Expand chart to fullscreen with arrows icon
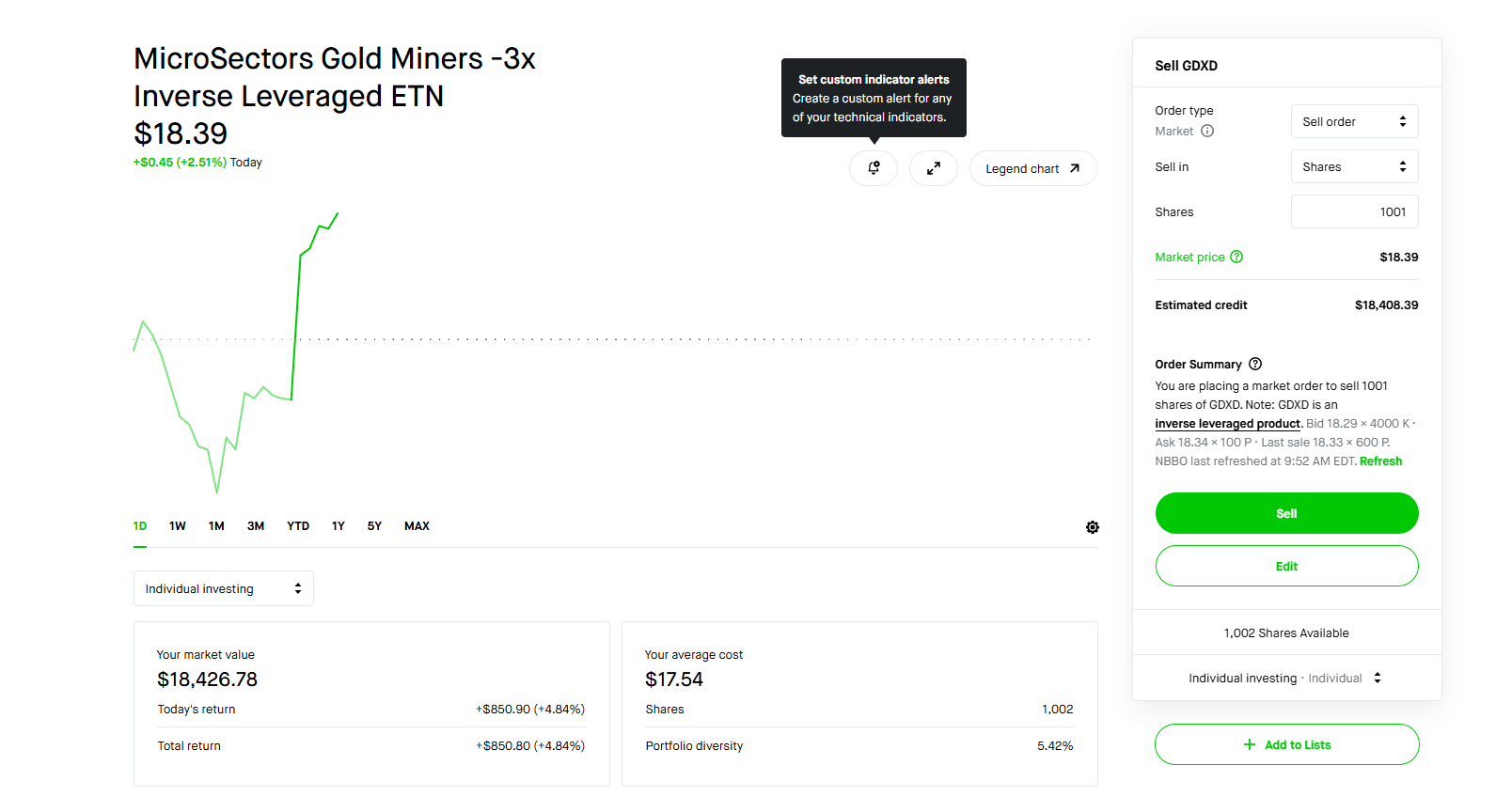The width and height of the screenshot is (1496, 812). (x=934, y=168)
